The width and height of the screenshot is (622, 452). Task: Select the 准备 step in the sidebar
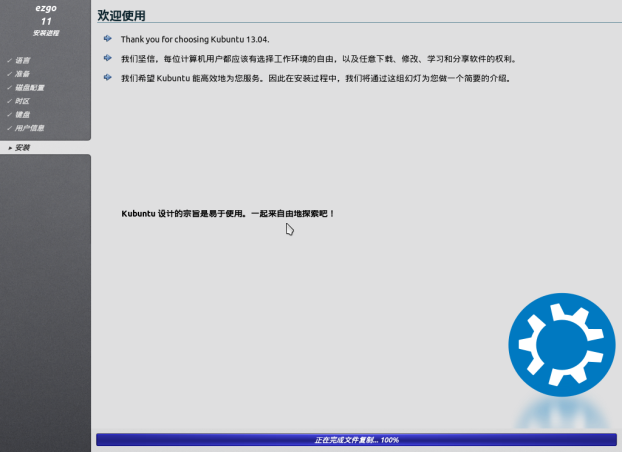point(23,74)
